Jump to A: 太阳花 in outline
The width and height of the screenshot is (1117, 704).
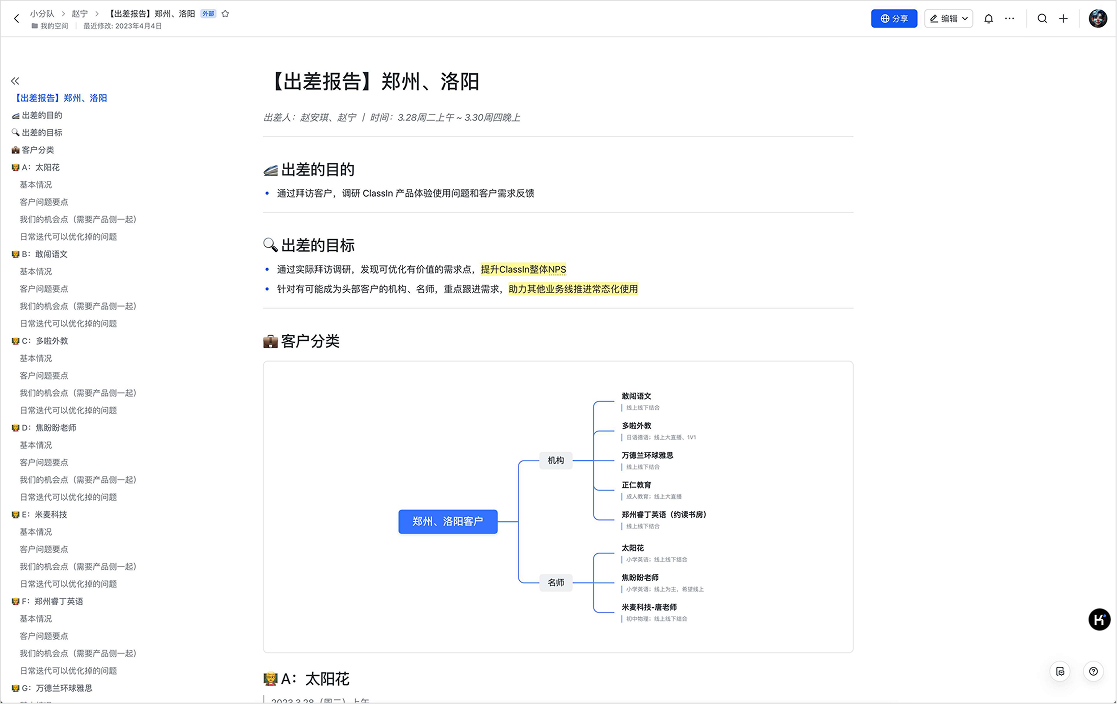tap(36, 167)
